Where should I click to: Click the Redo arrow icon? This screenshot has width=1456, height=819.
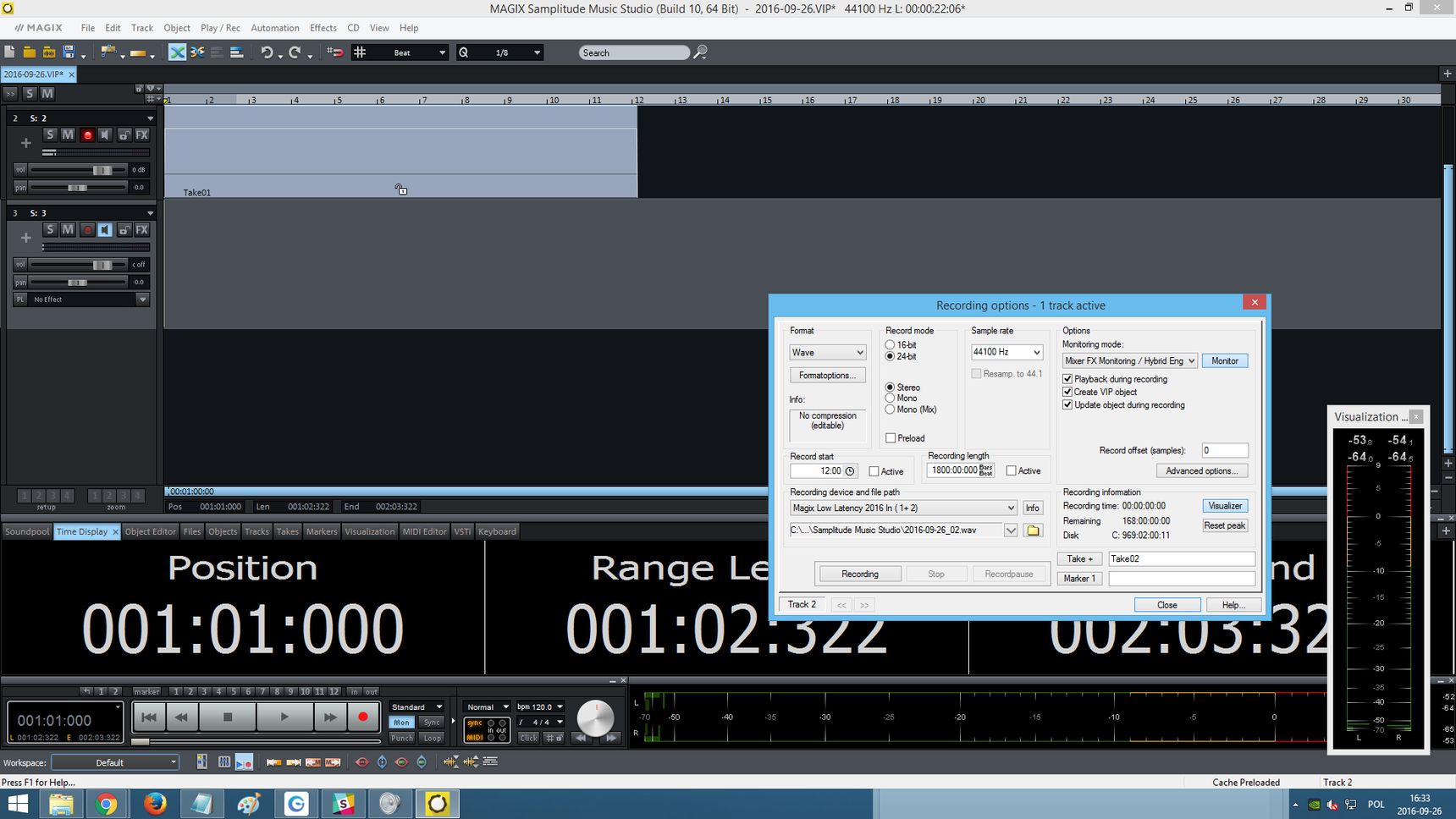(294, 52)
